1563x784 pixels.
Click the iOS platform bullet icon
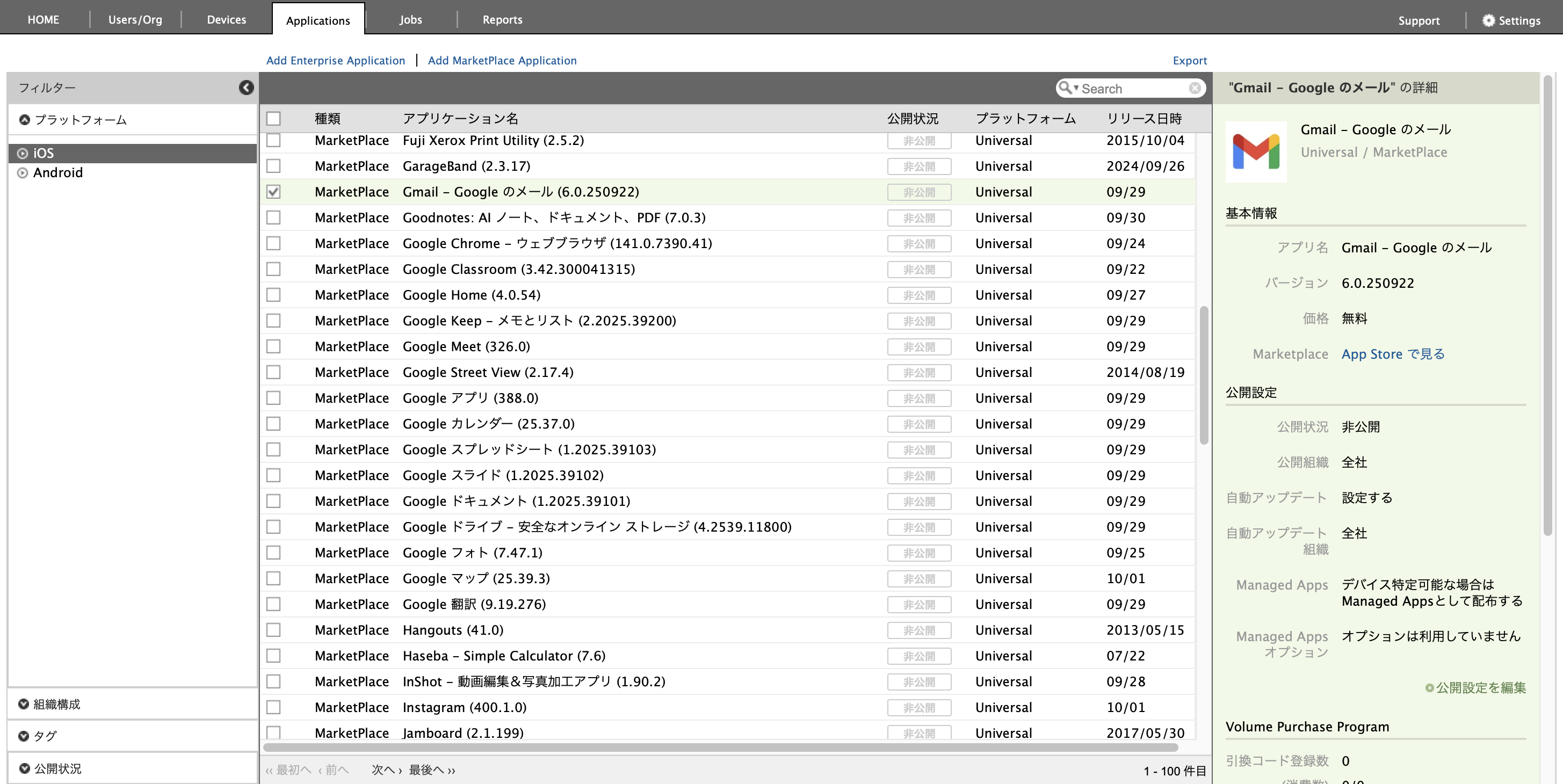23,154
